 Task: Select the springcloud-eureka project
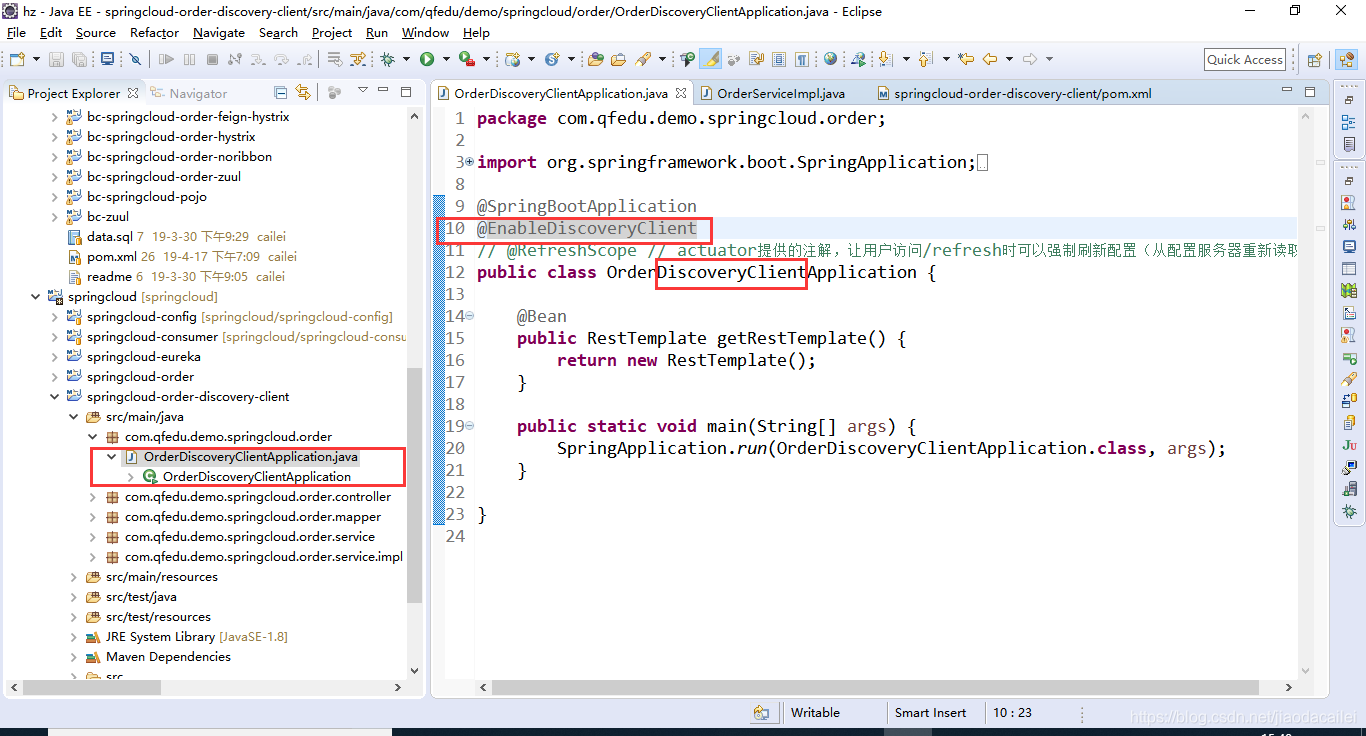tap(143, 357)
